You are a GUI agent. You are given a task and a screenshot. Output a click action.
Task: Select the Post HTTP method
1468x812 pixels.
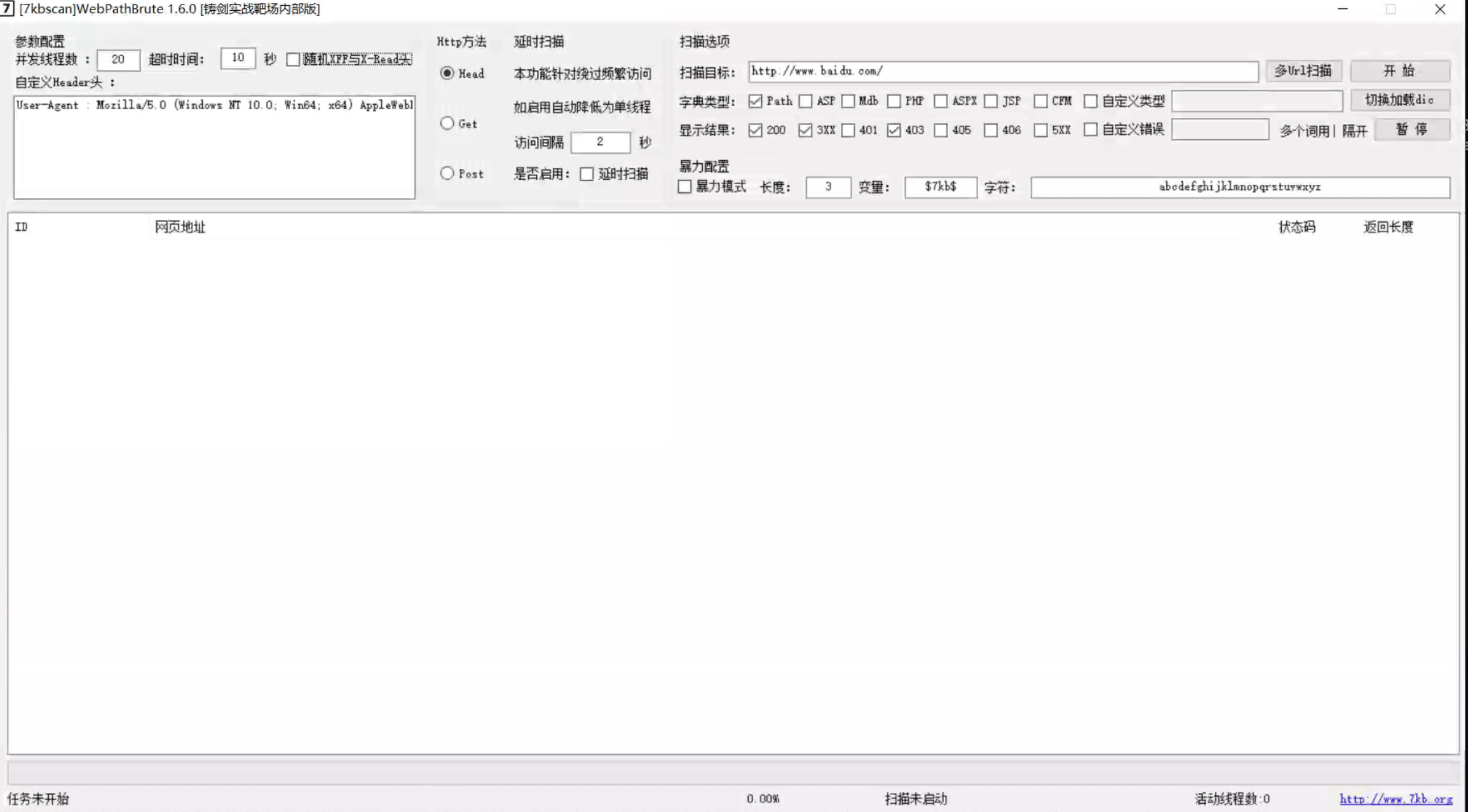(447, 173)
